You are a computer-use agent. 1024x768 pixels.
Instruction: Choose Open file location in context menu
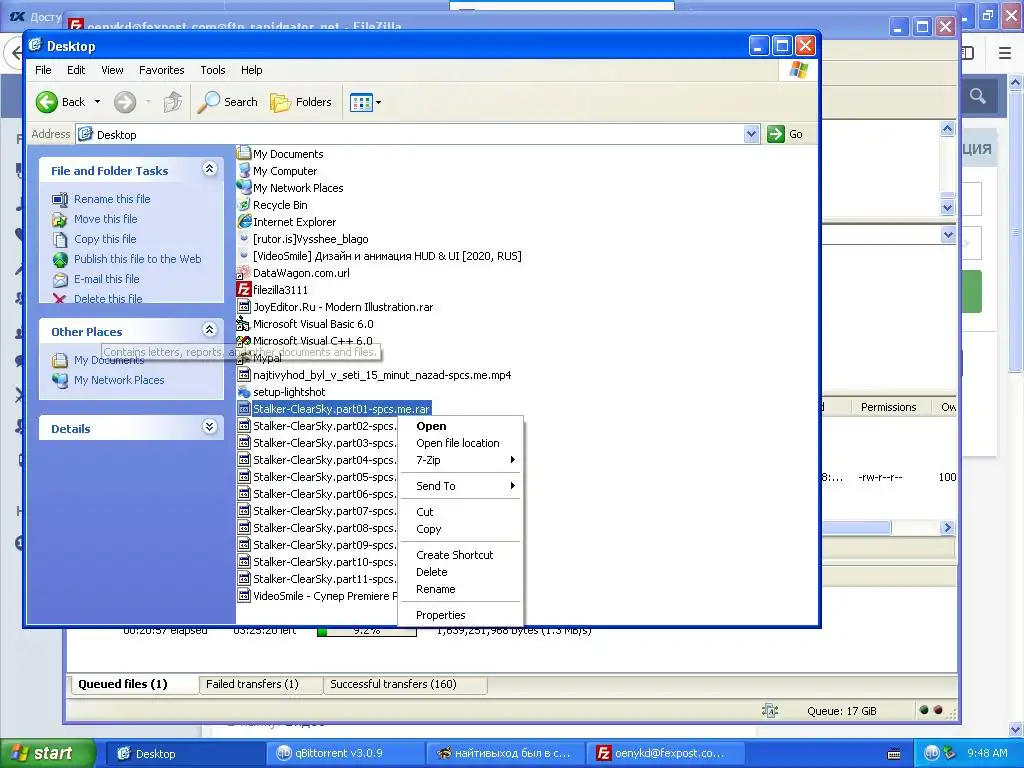(x=460, y=443)
